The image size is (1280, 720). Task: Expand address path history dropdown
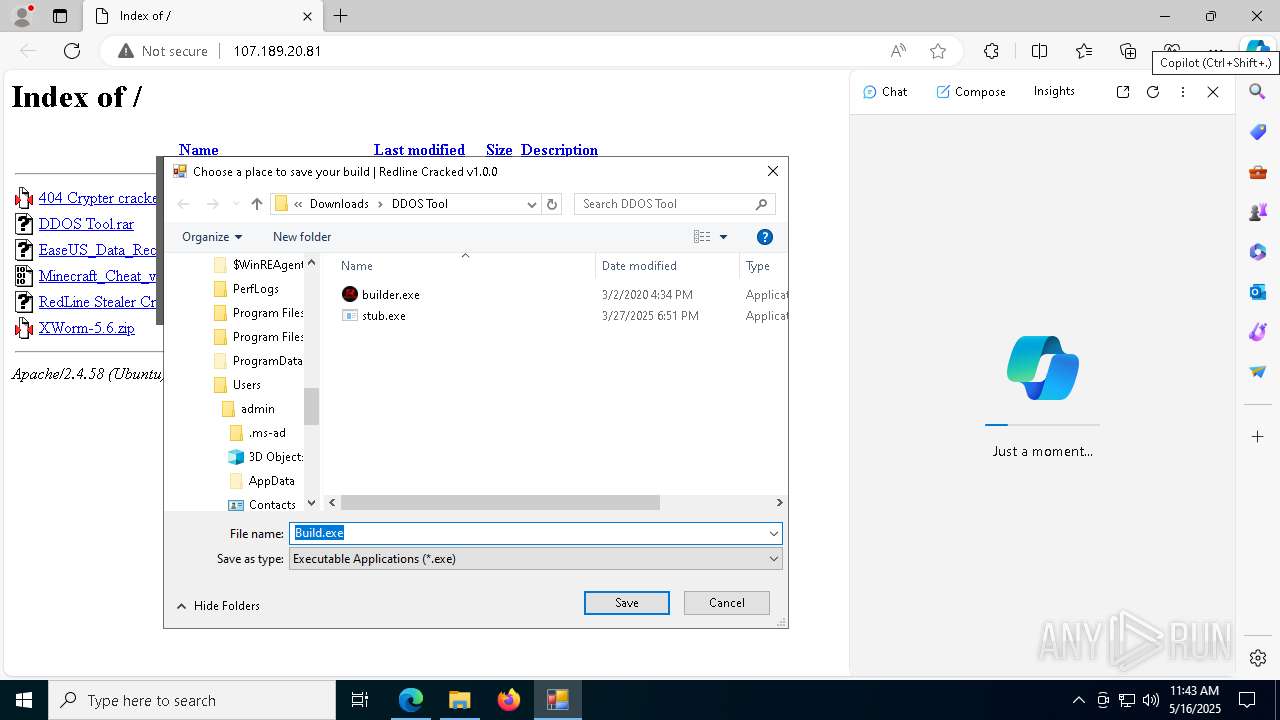(532, 204)
